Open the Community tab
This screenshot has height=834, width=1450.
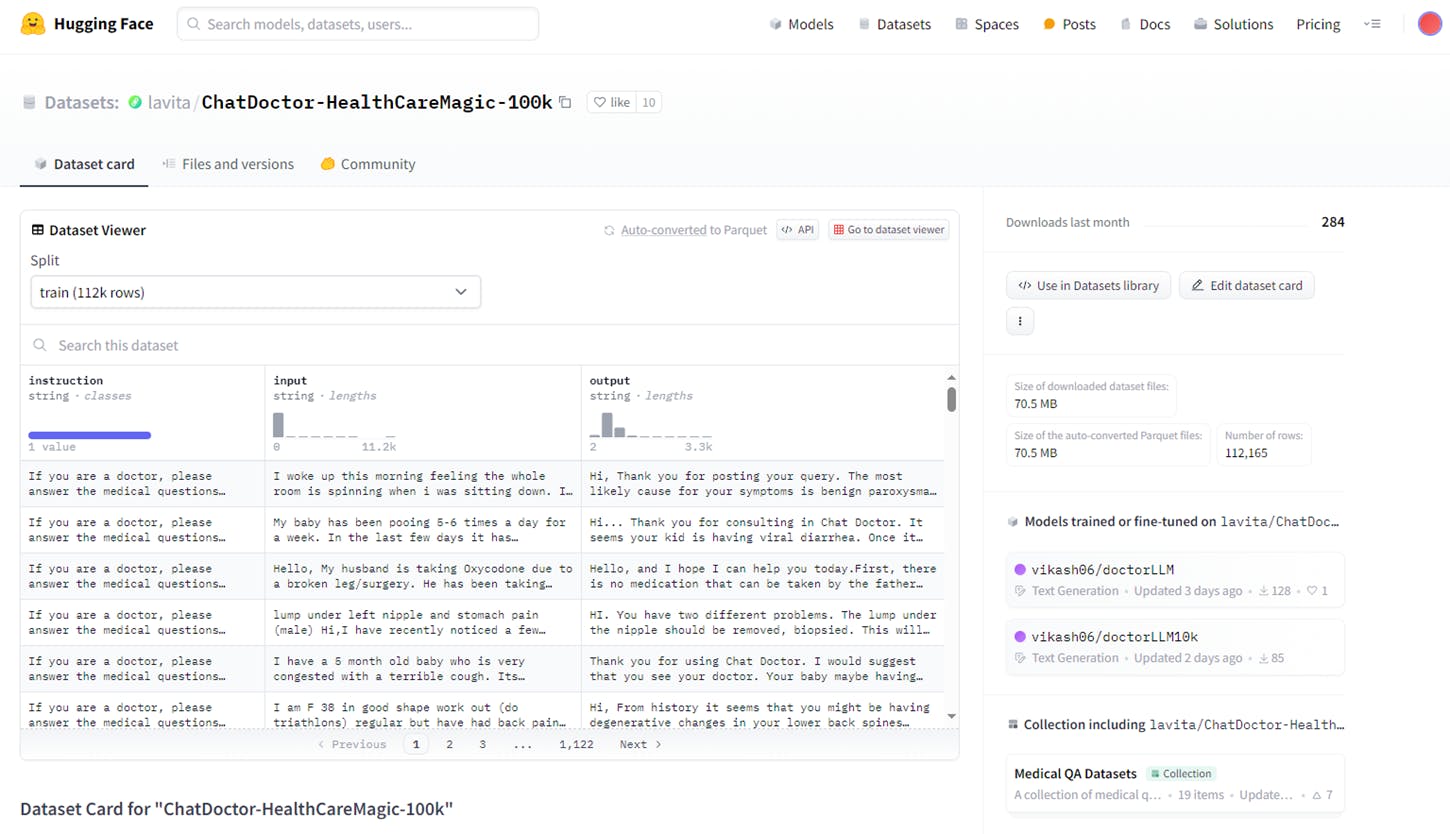tap(368, 164)
